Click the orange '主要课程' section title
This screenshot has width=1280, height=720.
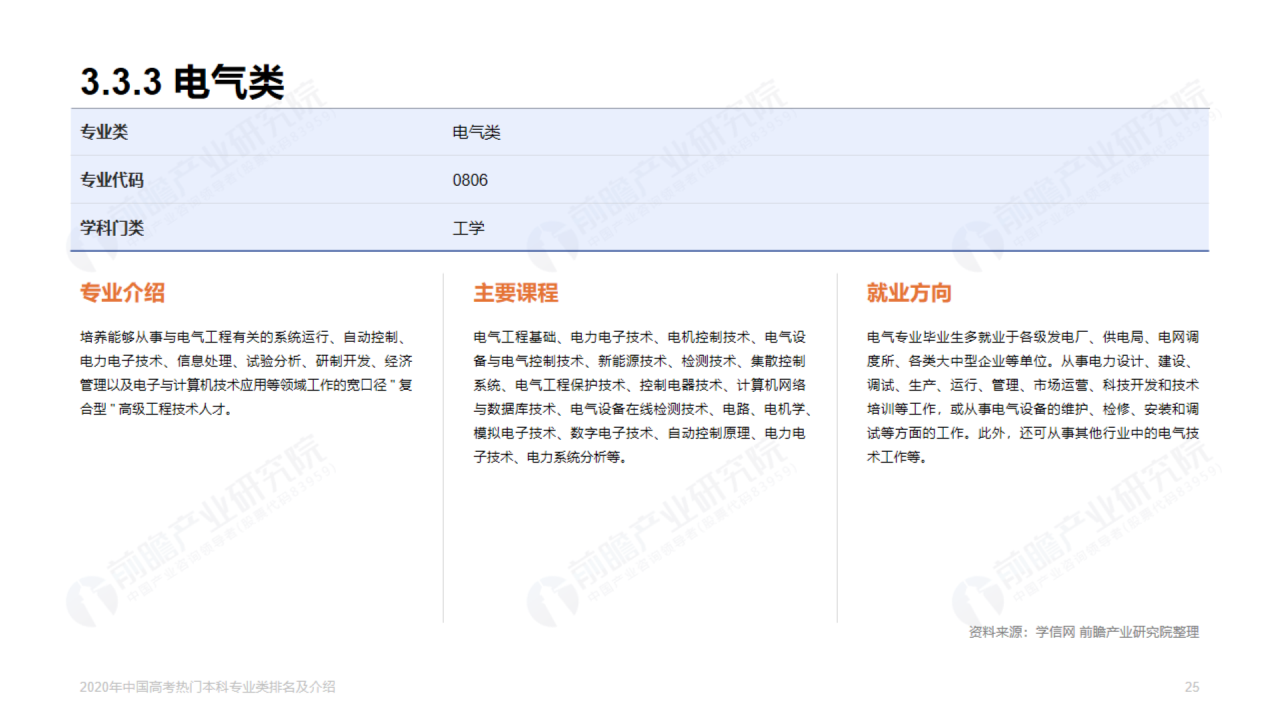[516, 293]
